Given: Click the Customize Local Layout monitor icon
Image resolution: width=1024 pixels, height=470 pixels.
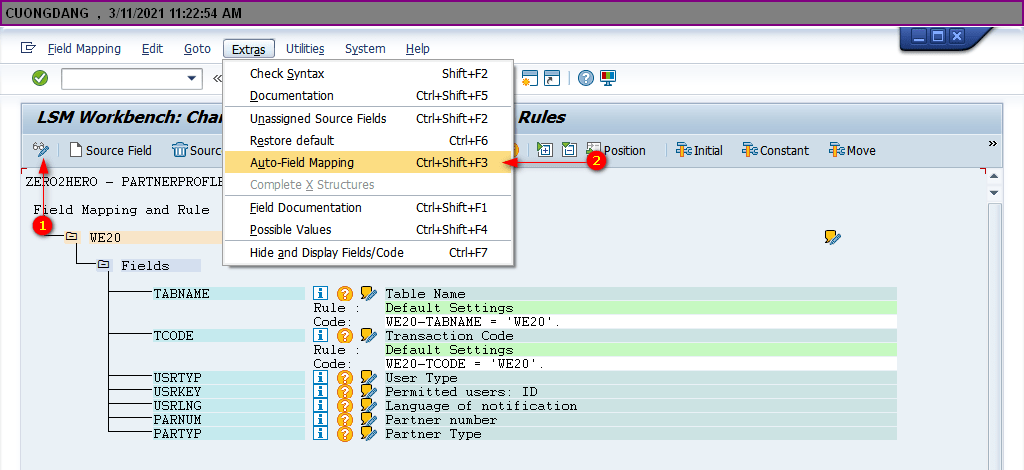Looking at the screenshot, I should click(608, 78).
